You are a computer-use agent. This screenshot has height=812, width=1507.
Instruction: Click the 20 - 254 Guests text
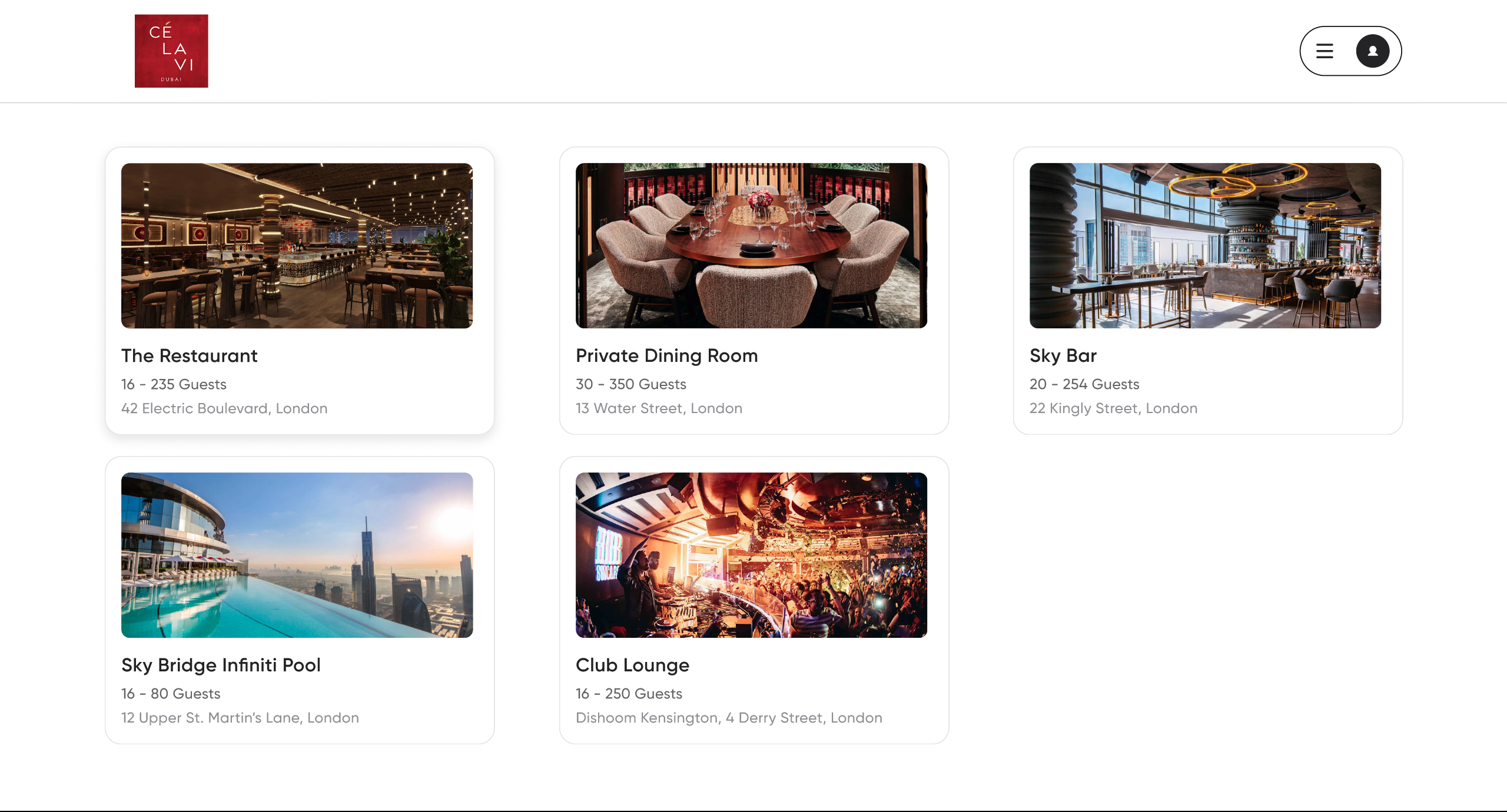coord(1084,384)
